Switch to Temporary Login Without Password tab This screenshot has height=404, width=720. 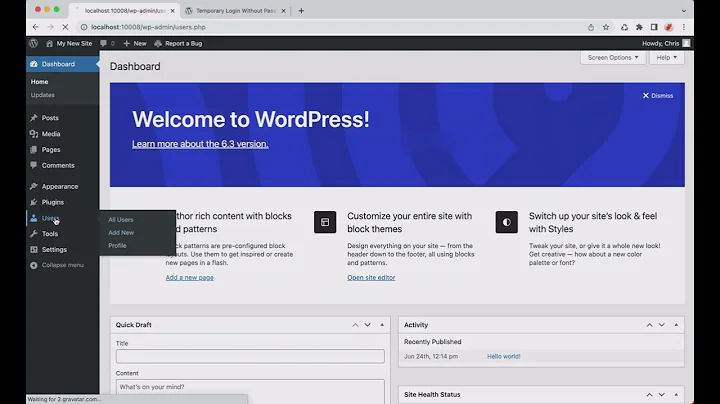point(235,11)
